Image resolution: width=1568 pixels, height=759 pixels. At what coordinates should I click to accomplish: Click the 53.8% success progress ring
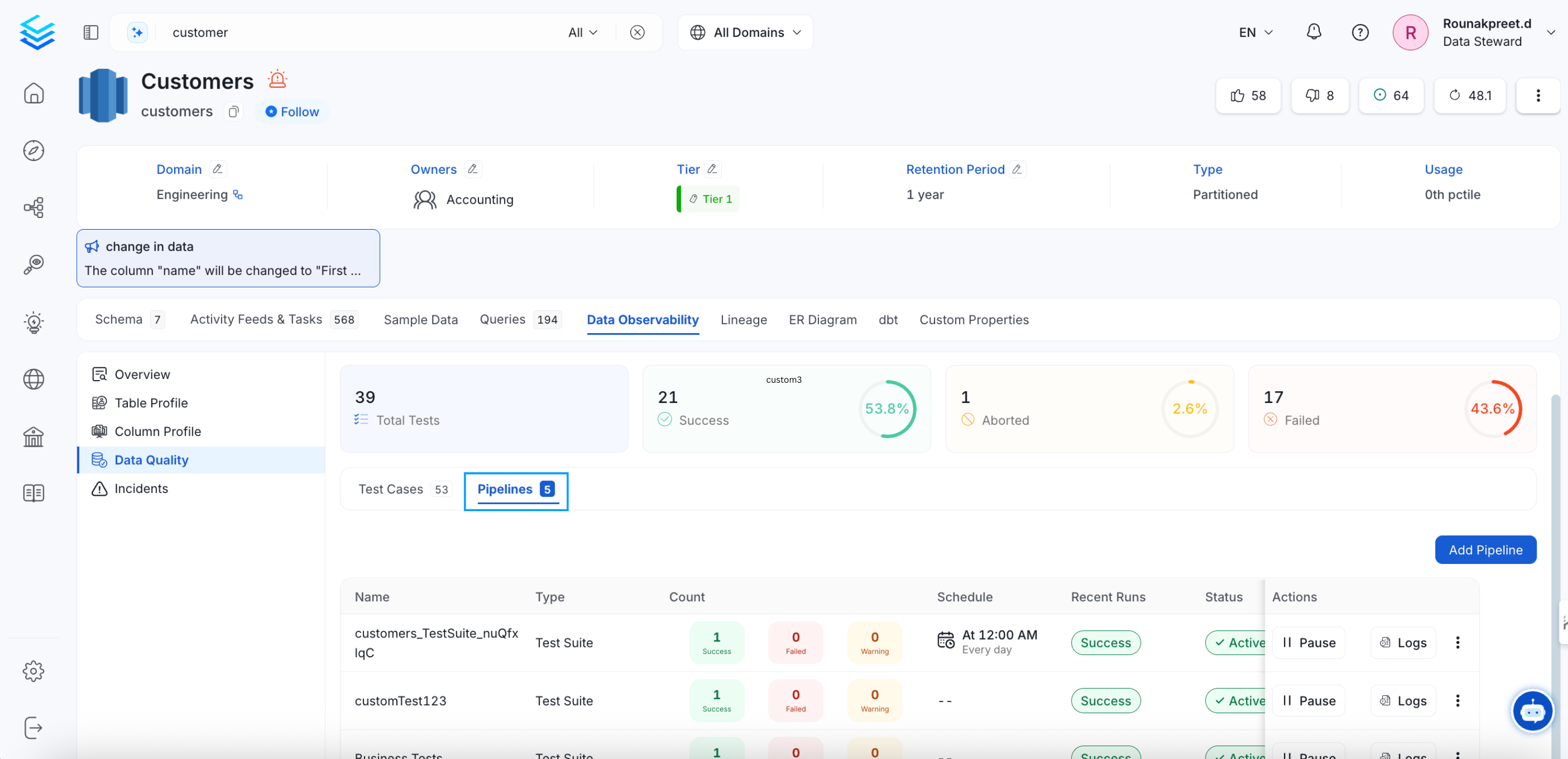click(x=887, y=409)
